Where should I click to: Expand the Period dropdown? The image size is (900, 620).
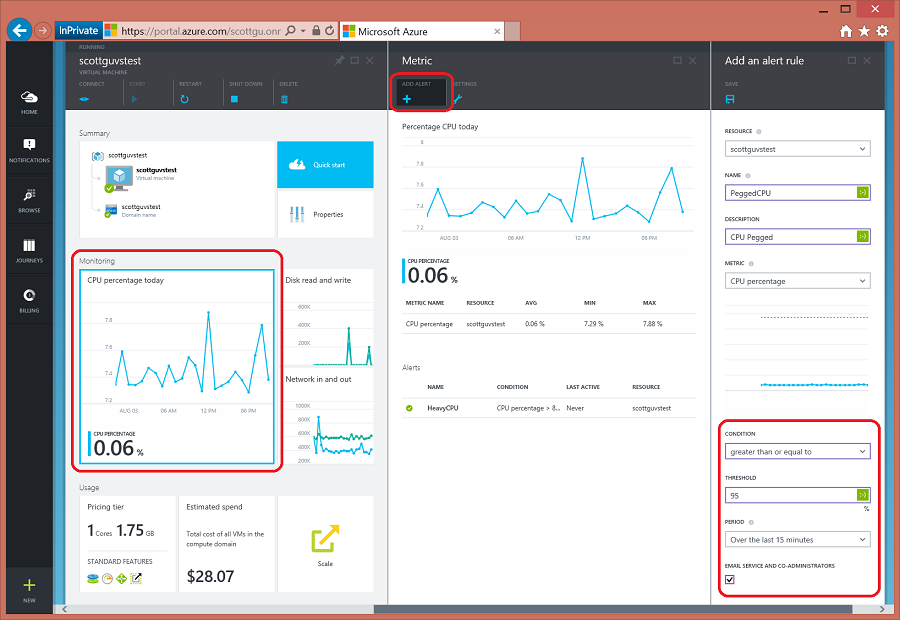coord(797,540)
